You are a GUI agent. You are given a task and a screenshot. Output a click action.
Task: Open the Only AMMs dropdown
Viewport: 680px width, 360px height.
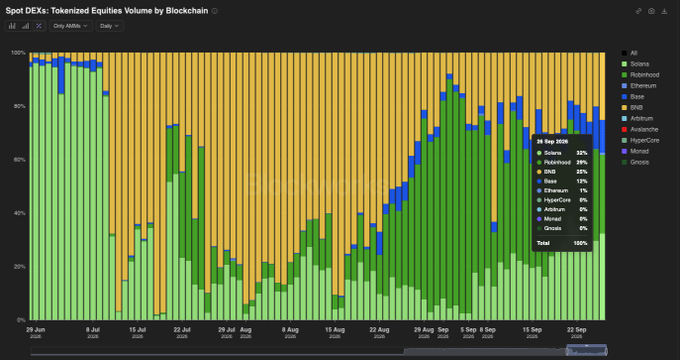tap(71, 26)
